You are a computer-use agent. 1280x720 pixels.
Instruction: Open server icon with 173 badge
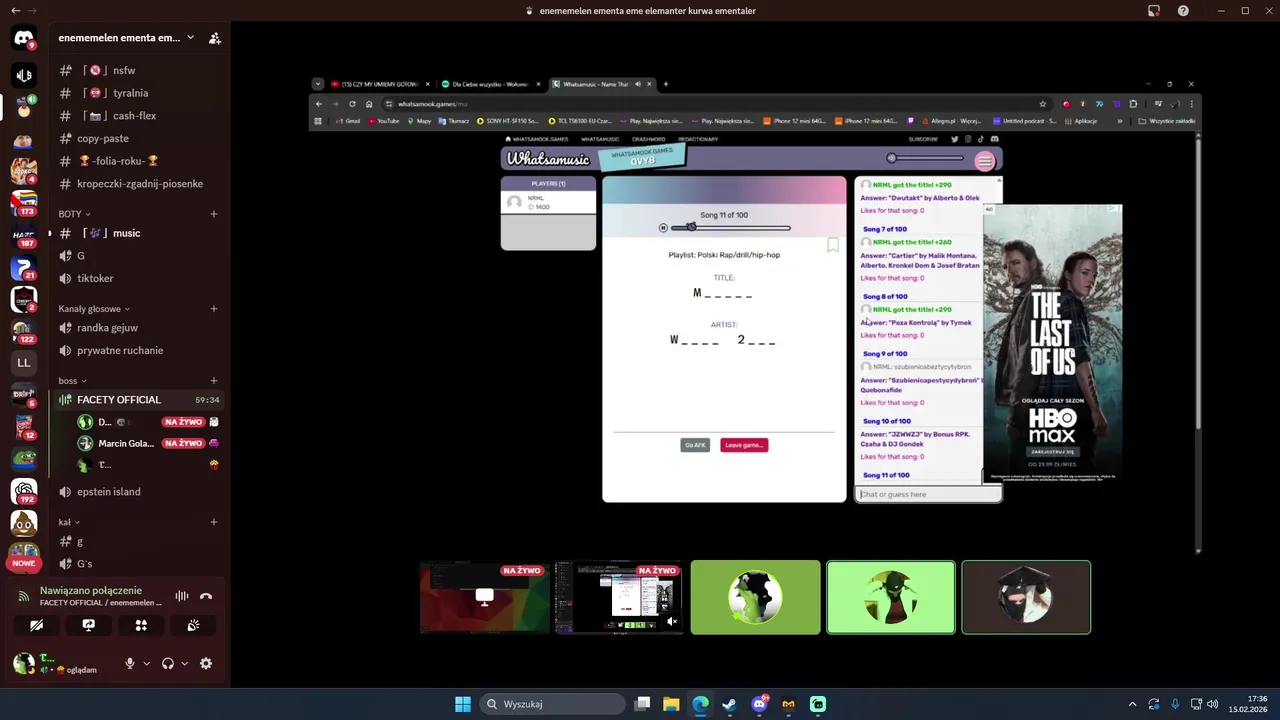pyautogui.click(x=24, y=203)
